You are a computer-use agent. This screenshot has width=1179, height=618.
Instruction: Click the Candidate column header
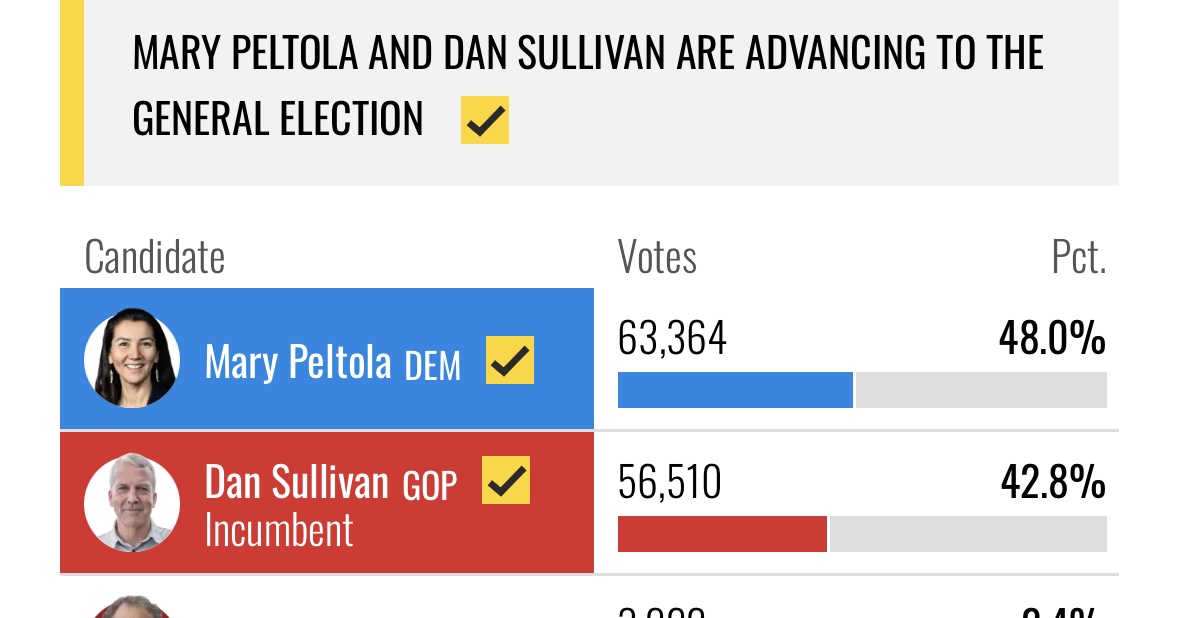pos(155,257)
